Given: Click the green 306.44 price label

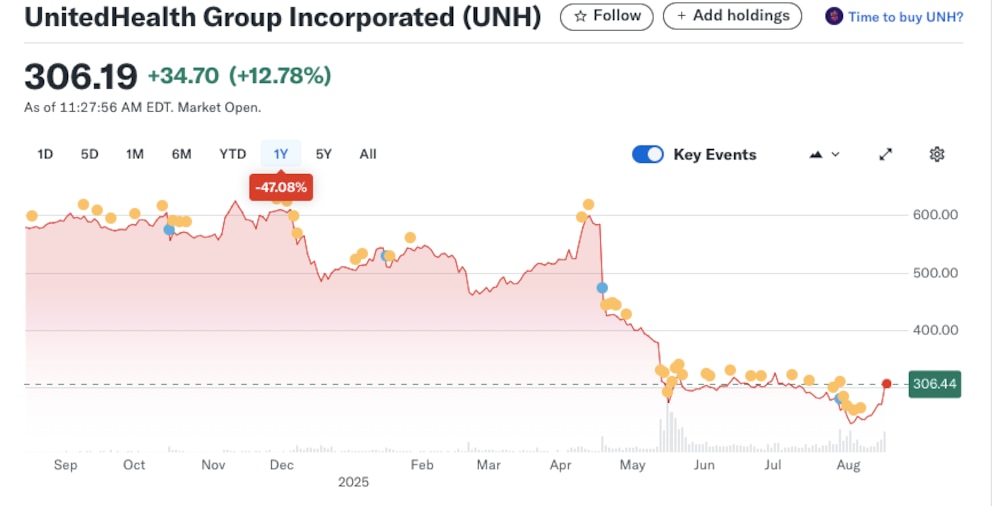Looking at the screenshot, I should pos(934,384).
